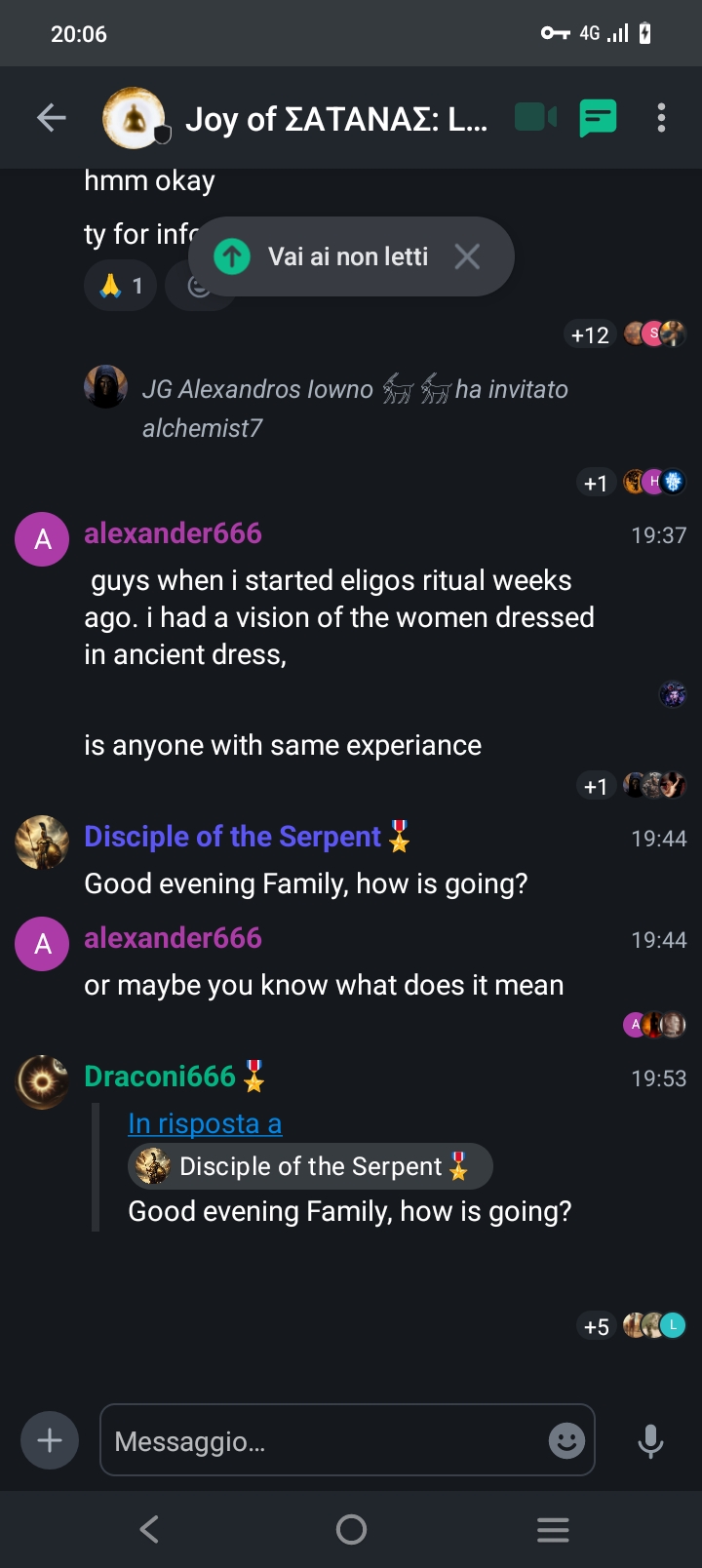
Task: Open the plus attachment button
Action: (x=50, y=1439)
